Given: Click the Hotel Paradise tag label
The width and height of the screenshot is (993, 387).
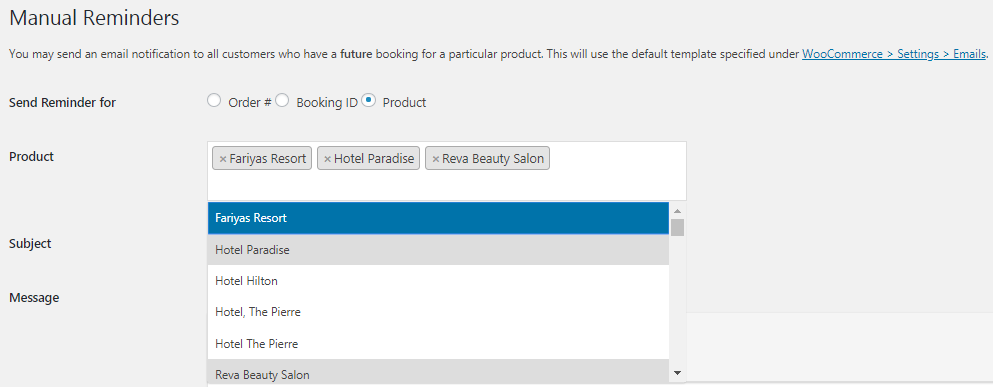Looking at the screenshot, I should [374, 159].
